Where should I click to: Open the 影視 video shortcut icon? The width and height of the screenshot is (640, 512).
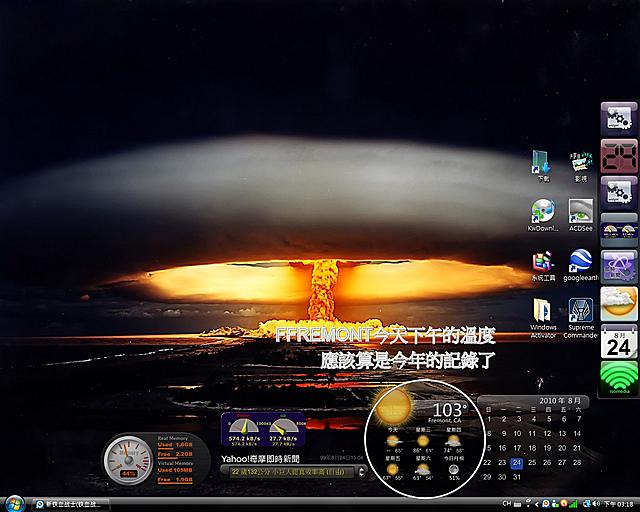click(581, 161)
